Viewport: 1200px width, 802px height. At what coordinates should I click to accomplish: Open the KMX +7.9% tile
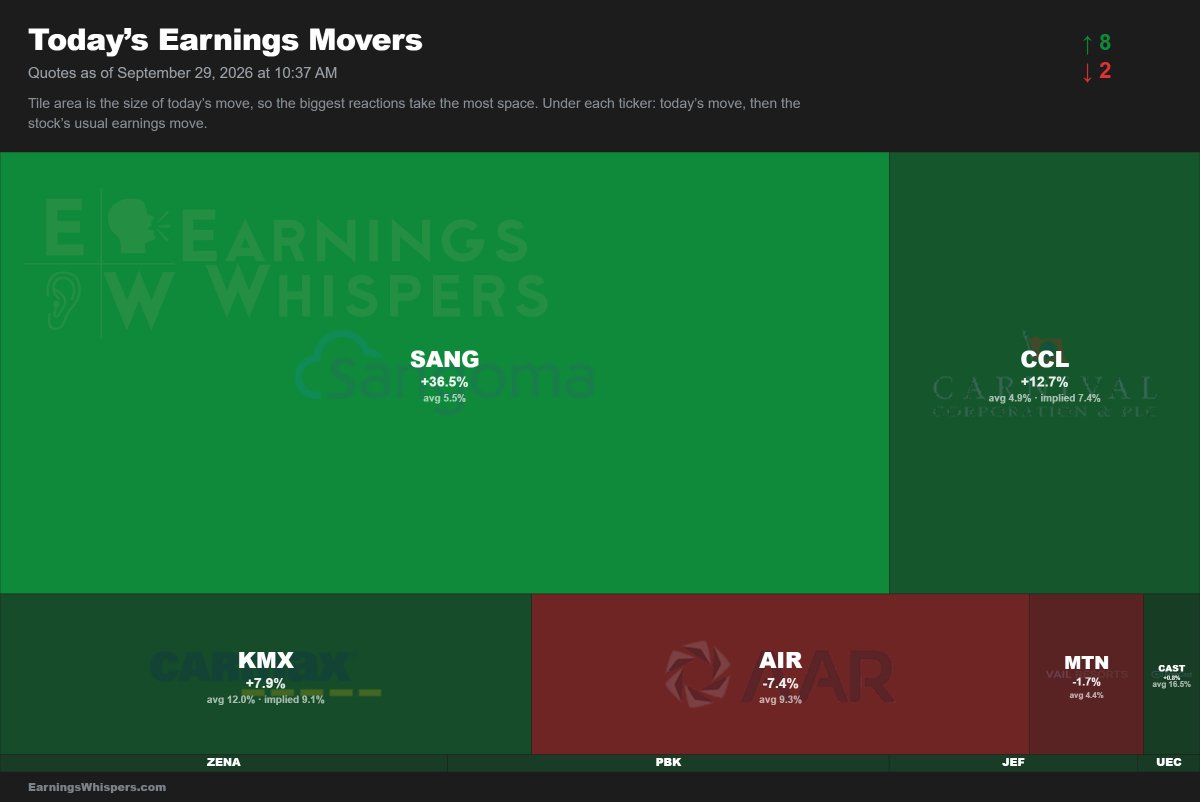pyautogui.click(x=265, y=674)
